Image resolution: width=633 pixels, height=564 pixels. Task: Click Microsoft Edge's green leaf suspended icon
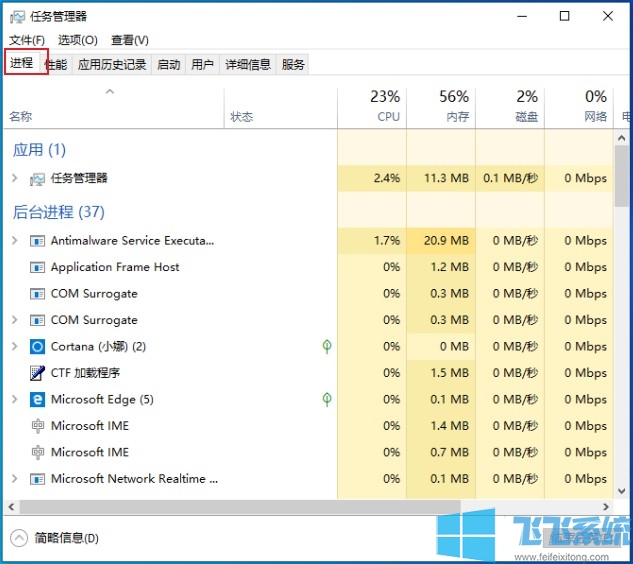327,399
